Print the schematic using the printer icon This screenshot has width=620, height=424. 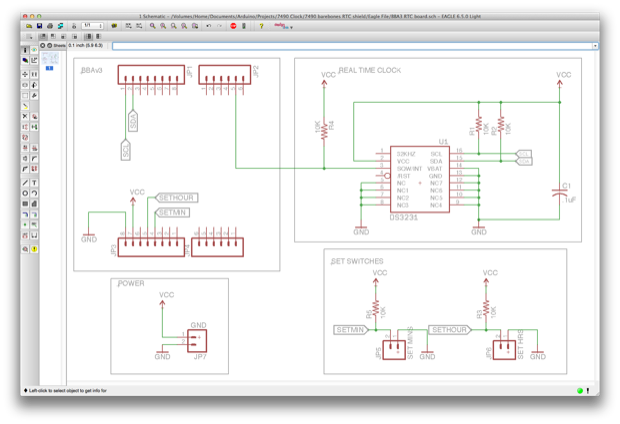click(x=50, y=26)
